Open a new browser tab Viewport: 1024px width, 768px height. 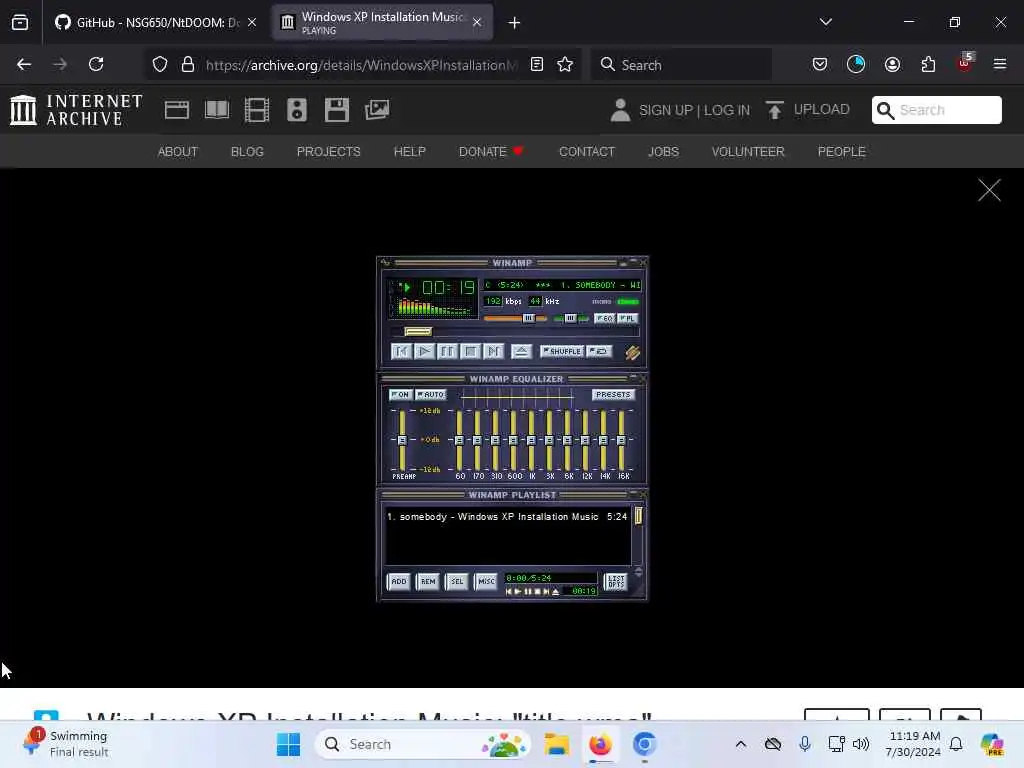click(x=514, y=23)
